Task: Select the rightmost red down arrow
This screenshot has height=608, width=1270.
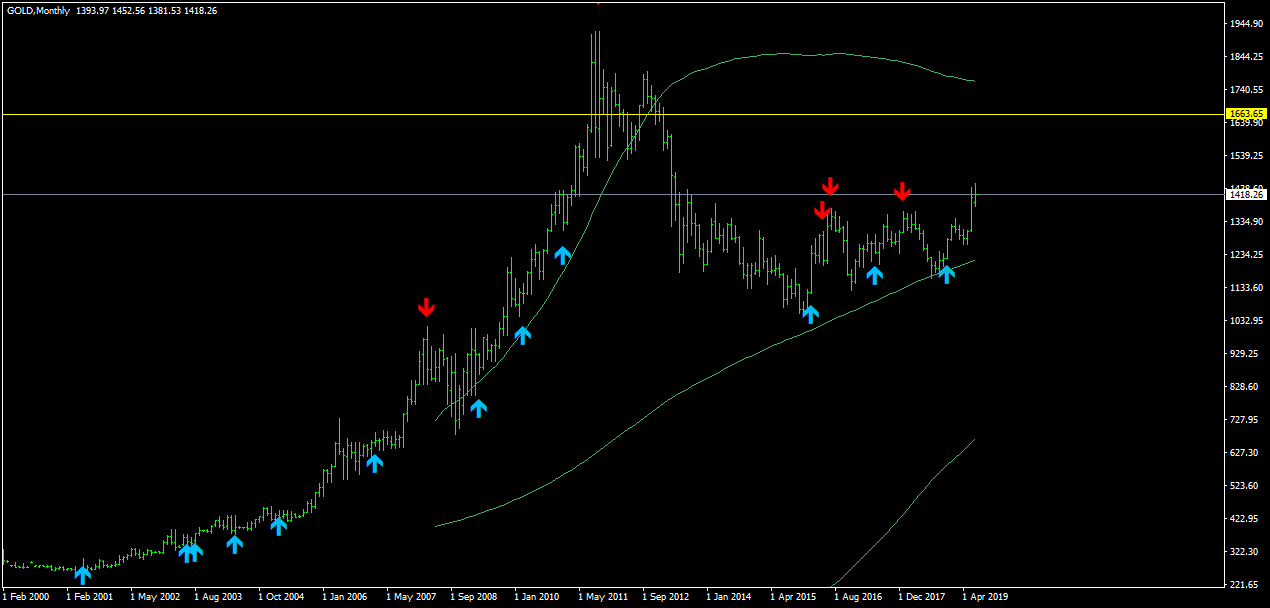Action: pos(902,191)
